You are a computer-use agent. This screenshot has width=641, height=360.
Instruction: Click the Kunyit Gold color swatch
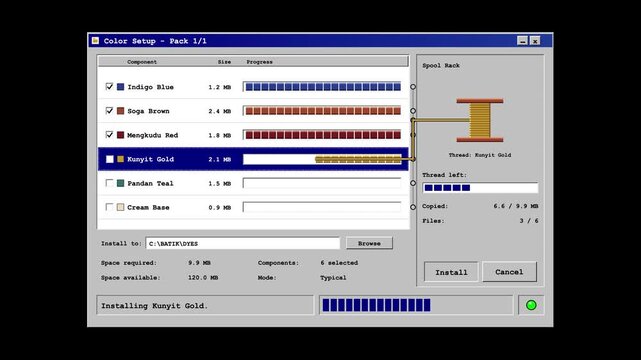[121, 159]
